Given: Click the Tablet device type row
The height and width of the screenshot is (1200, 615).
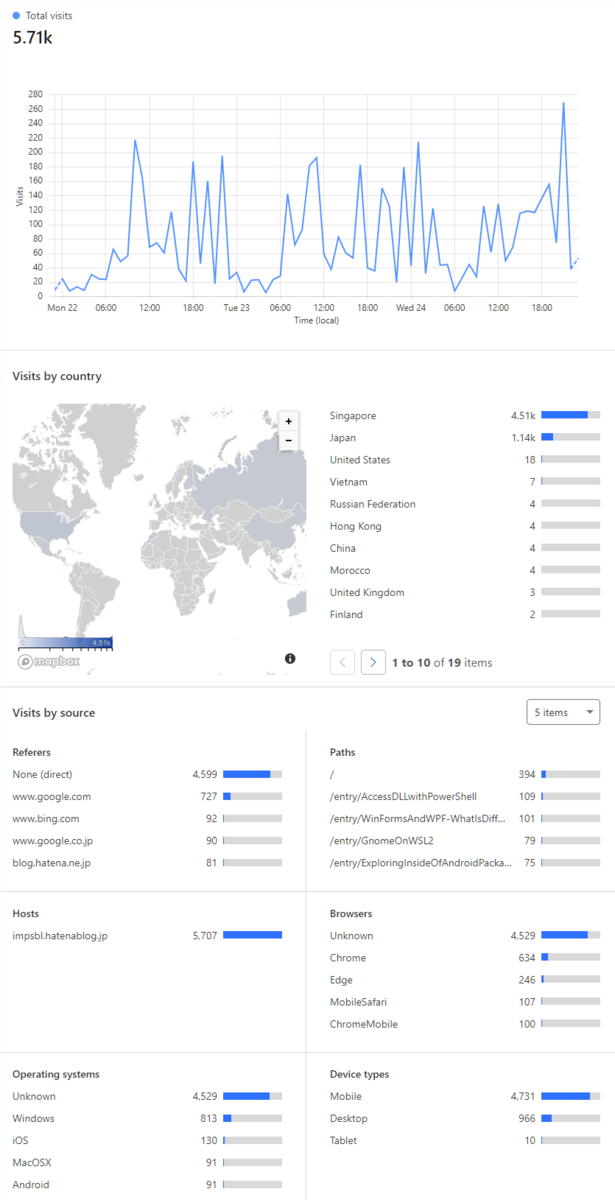Looking at the screenshot, I should point(465,1140).
